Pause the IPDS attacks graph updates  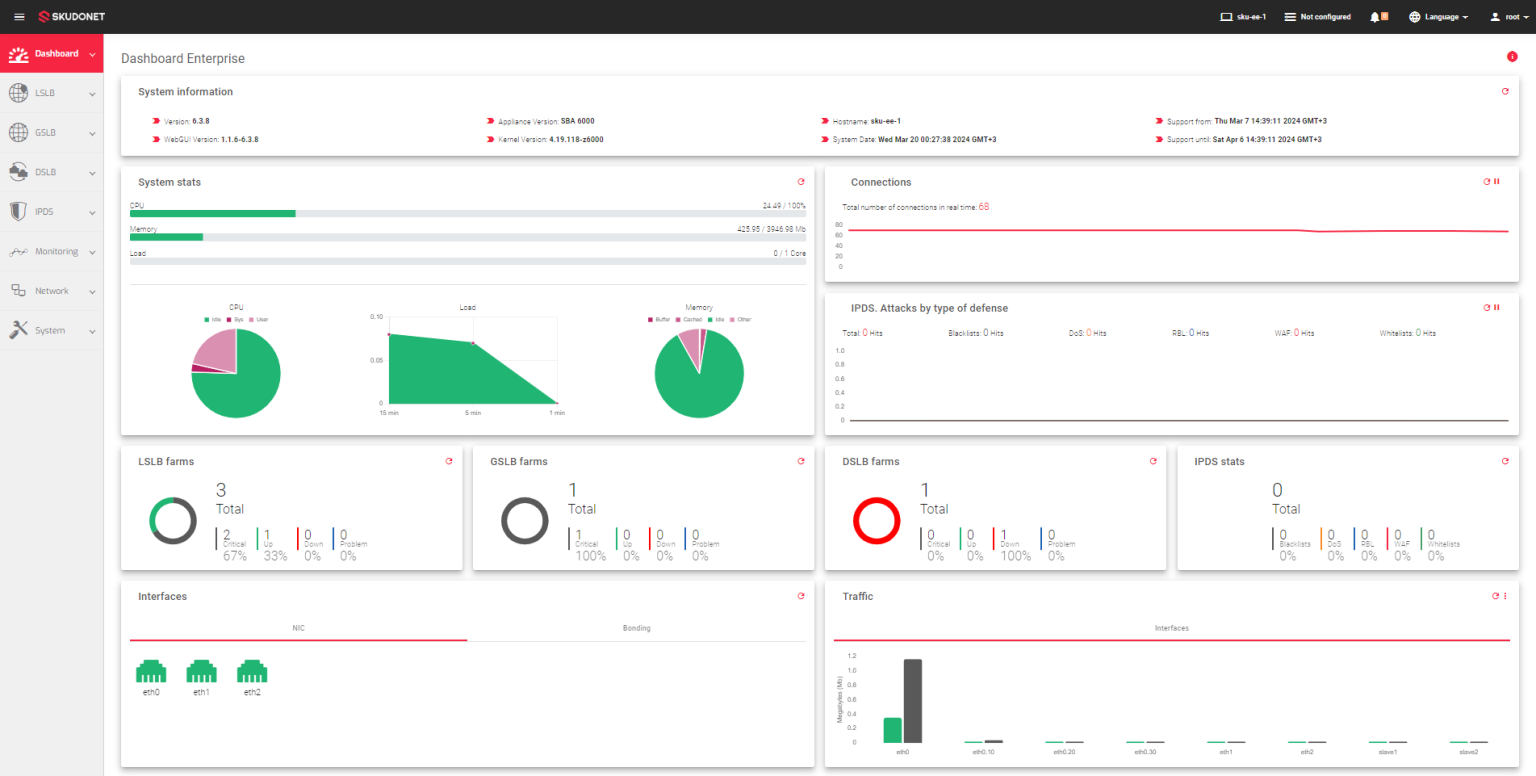pos(1496,307)
